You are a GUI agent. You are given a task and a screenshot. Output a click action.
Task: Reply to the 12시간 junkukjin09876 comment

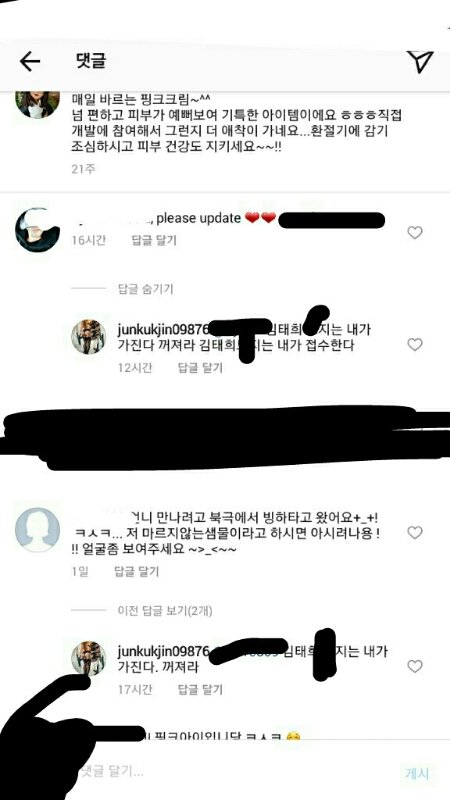[200, 368]
